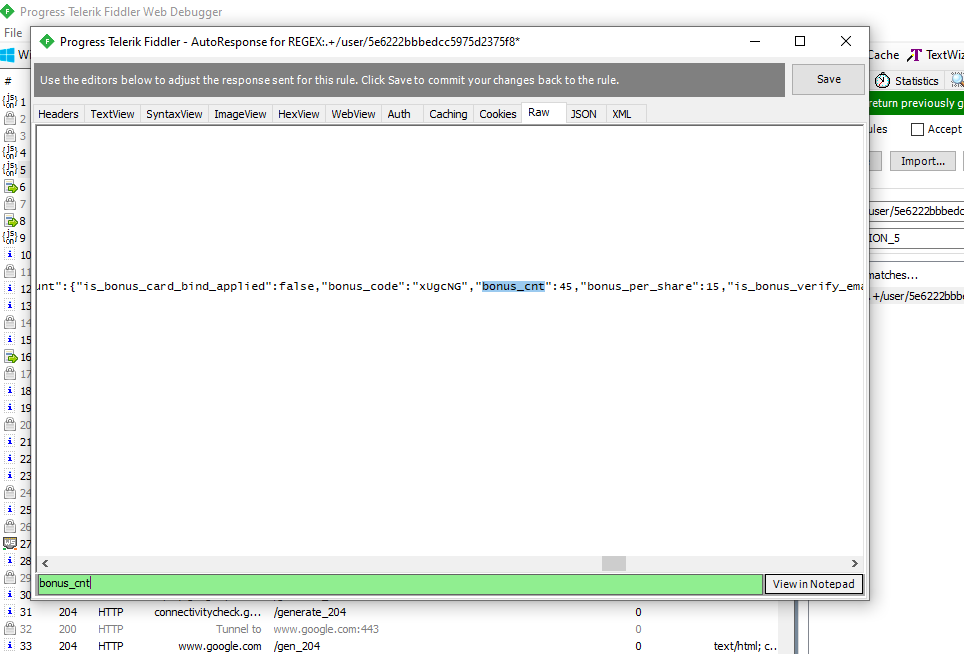The image size is (964, 654).
Task: Click the right arrow of the horizontal scrollbar
Action: pyautogui.click(x=855, y=563)
